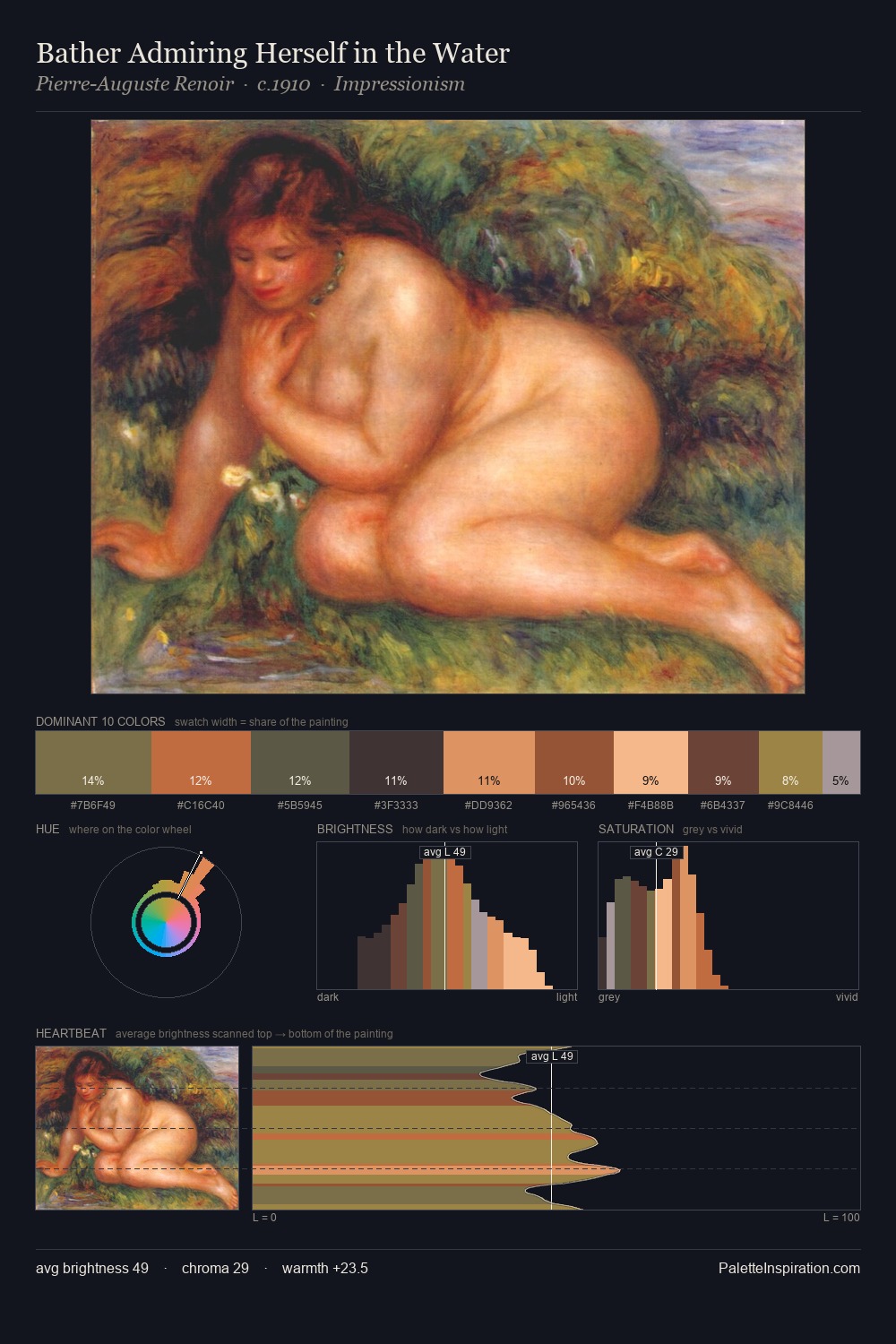Pick the peach #DD9362 swatch
The width and height of the screenshot is (896, 1344).
(x=489, y=762)
